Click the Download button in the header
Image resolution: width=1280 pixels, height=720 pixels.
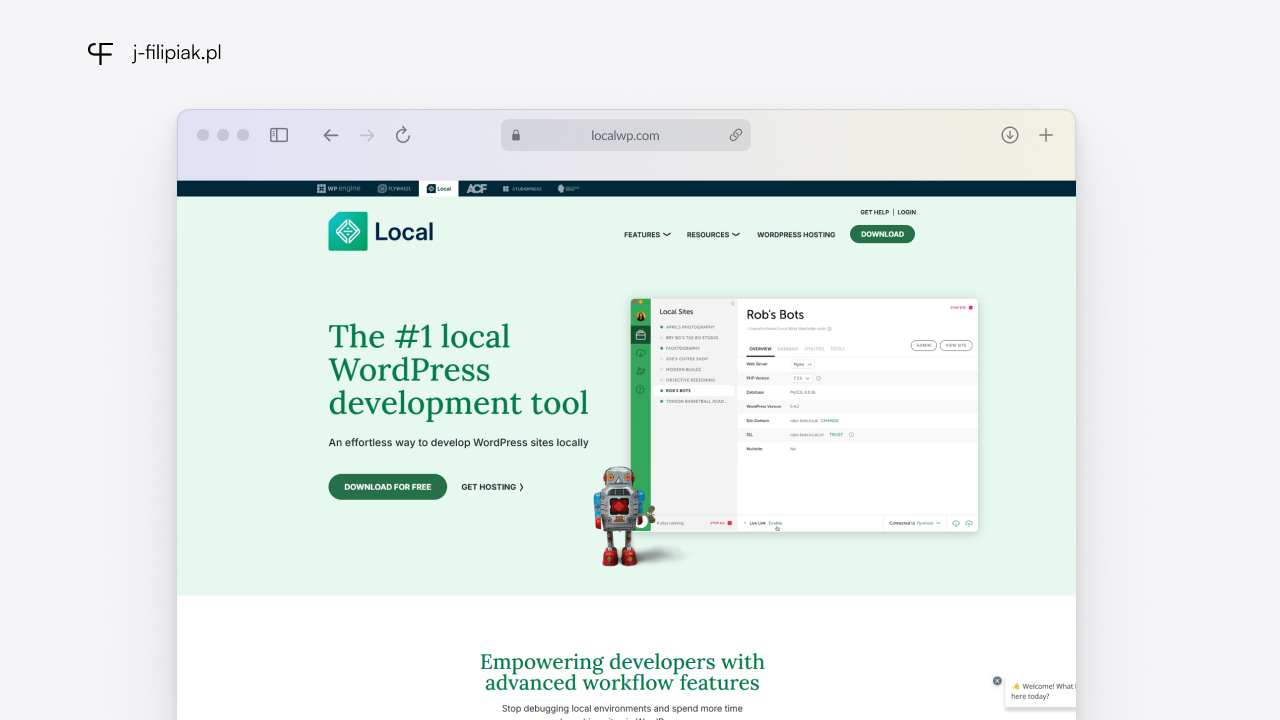coord(882,234)
